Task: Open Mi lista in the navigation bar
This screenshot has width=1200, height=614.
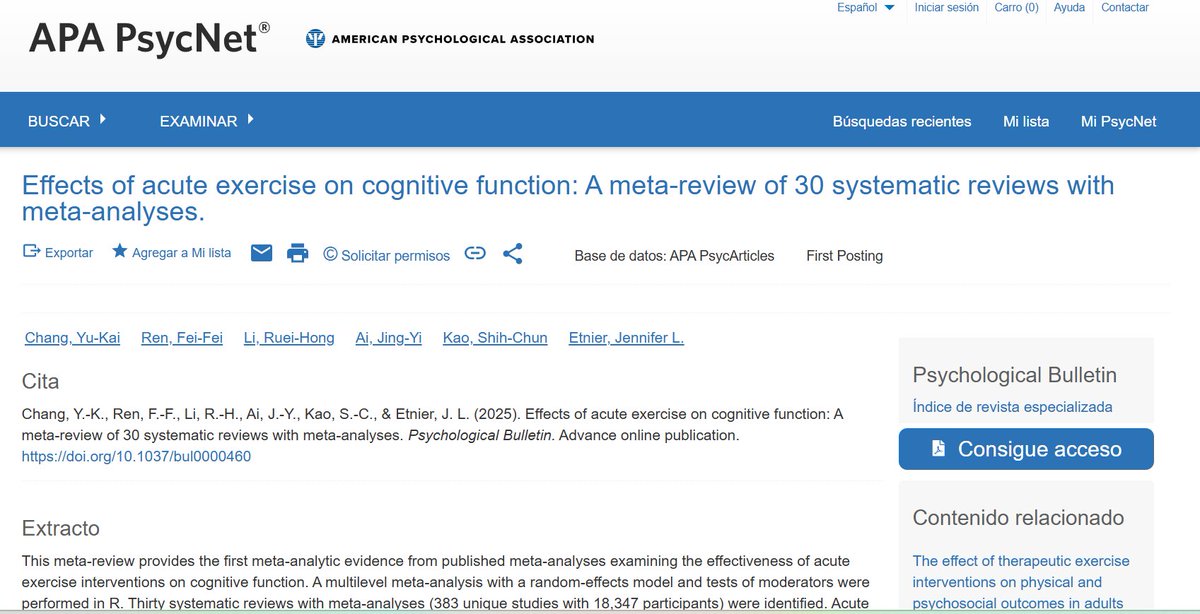Action: 1026,121
